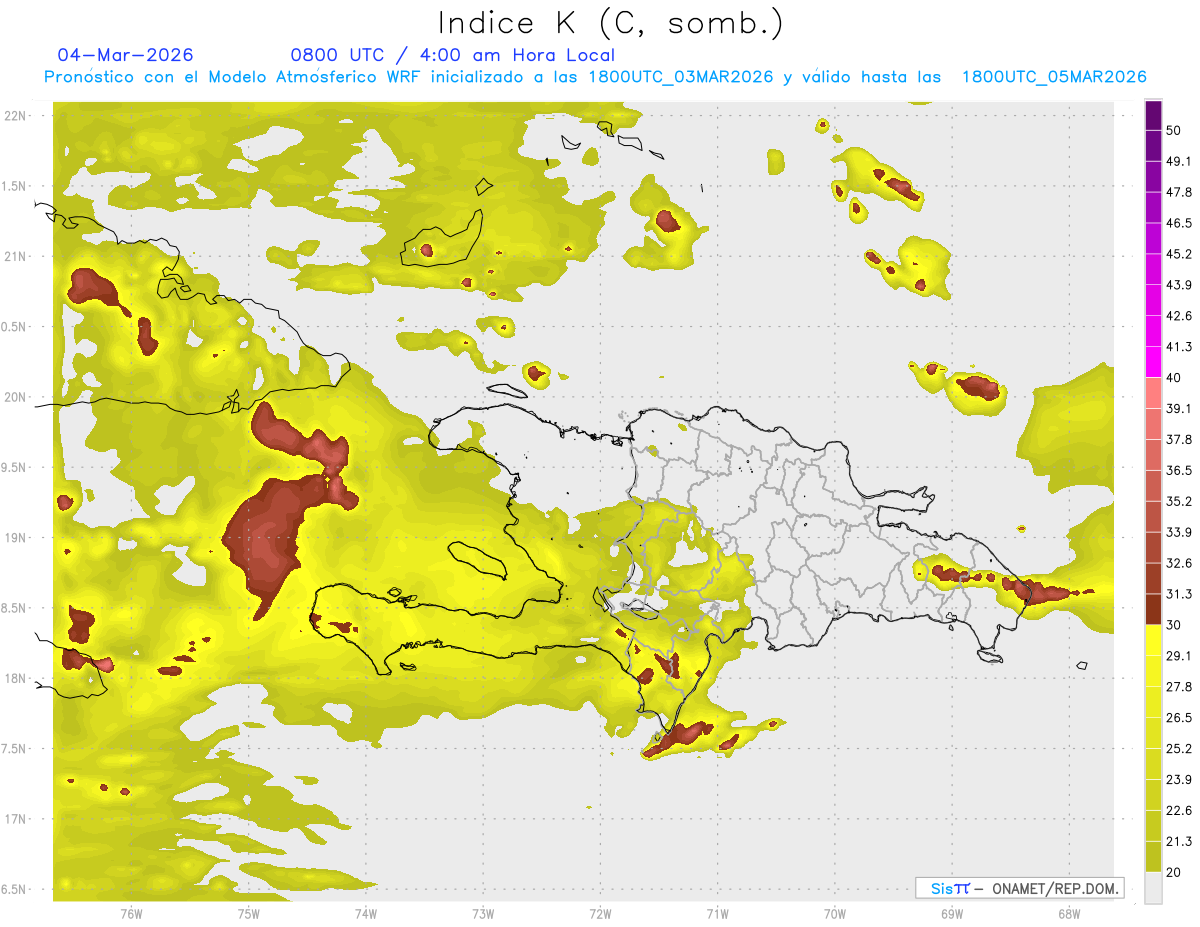Click the '19N' latitude label
Image resolution: width=1200 pixels, height=927 pixels.
point(16,538)
